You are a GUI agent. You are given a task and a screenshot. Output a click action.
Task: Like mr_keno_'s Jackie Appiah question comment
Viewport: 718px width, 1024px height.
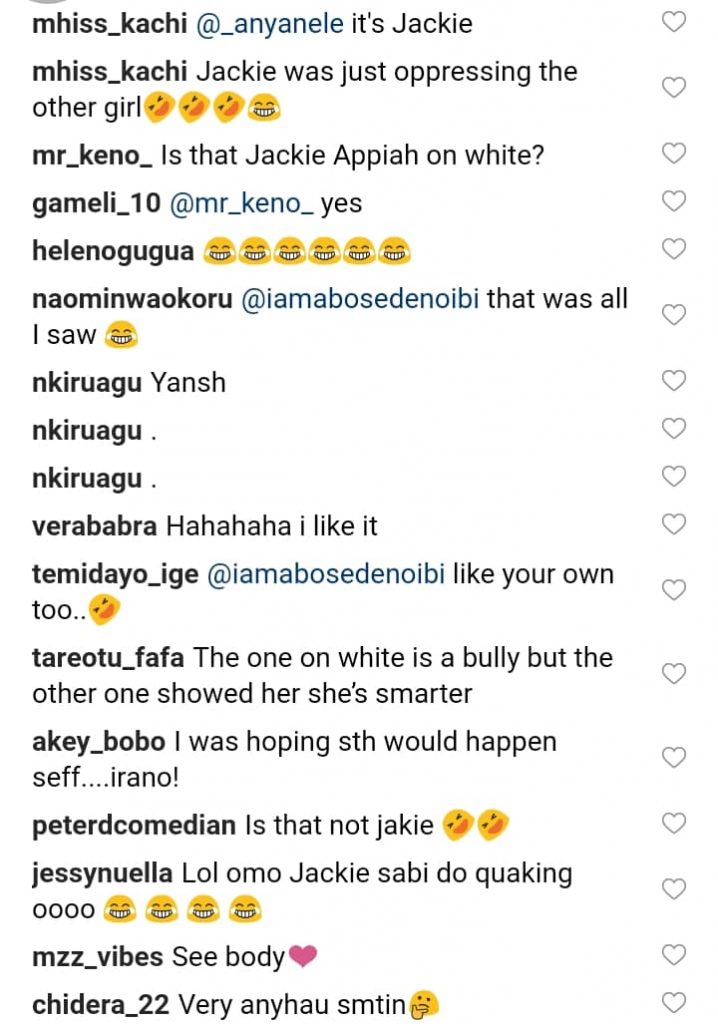click(x=675, y=154)
